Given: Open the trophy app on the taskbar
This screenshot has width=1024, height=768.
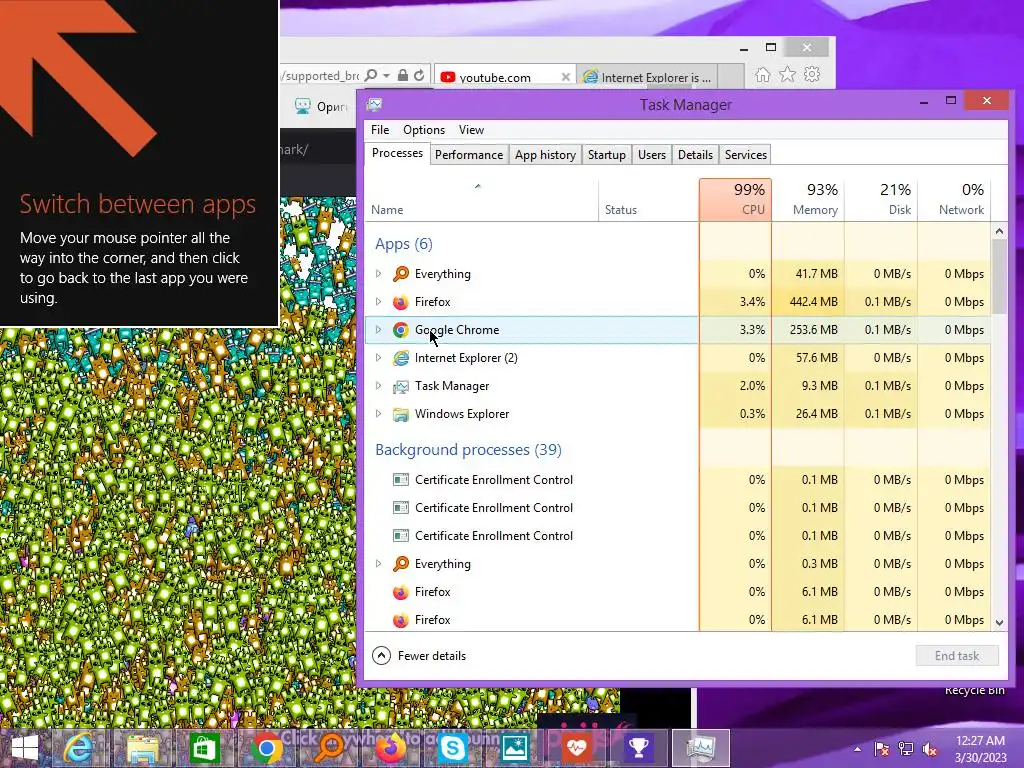Looking at the screenshot, I should point(639,748).
